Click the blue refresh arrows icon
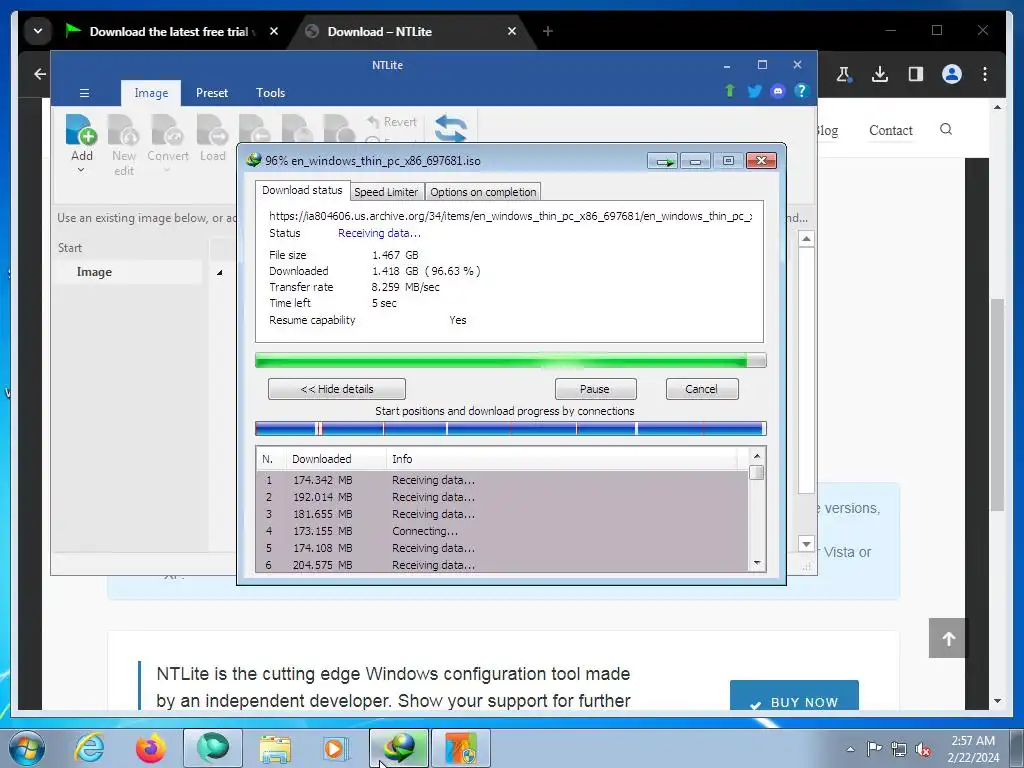This screenshot has height=768, width=1024. [x=451, y=127]
